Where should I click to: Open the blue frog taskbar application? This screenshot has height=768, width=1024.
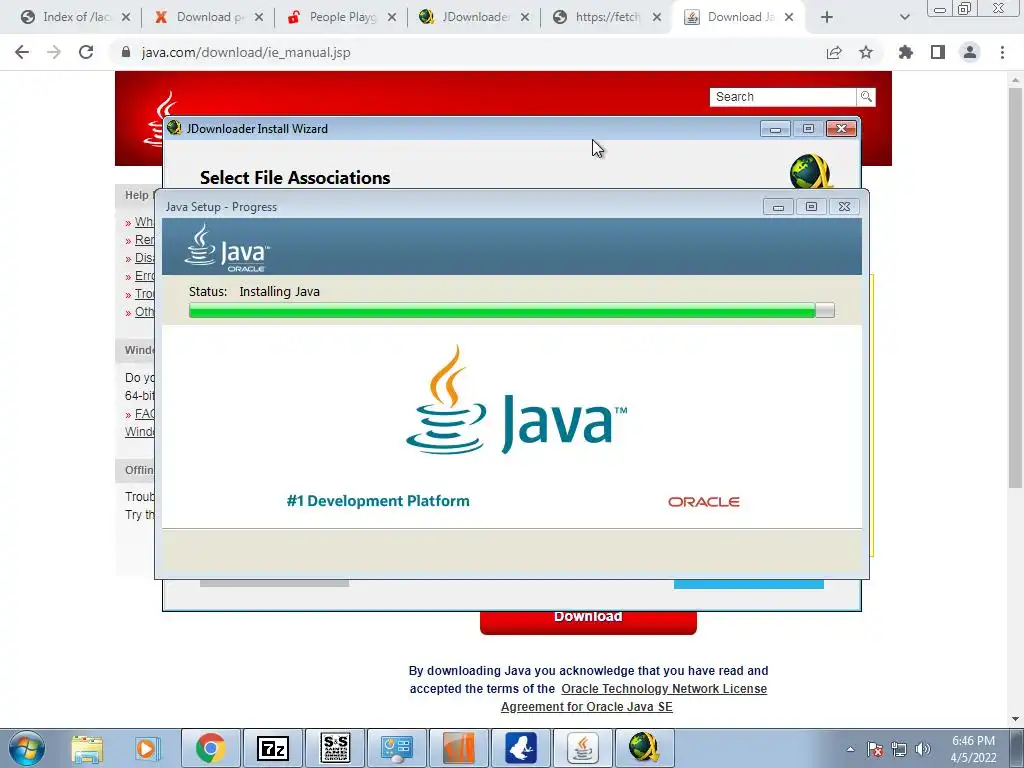(521, 748)
